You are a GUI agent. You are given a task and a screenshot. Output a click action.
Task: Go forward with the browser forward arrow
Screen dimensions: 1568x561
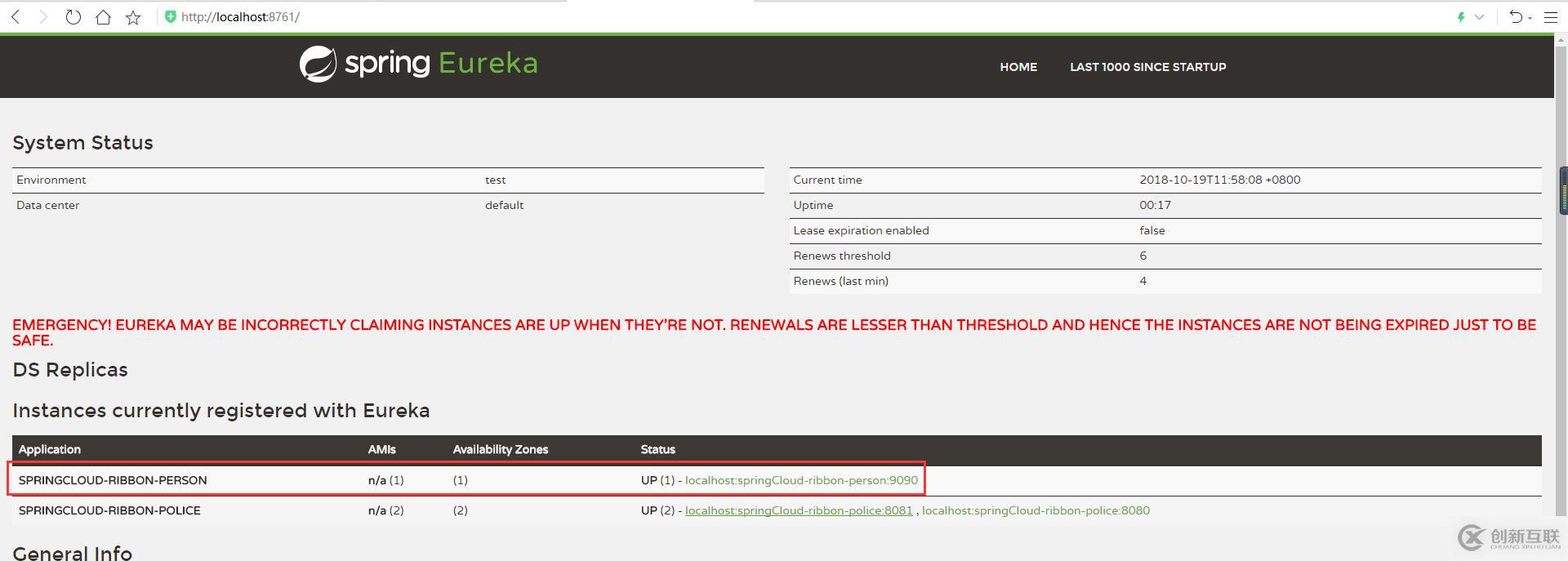[43, 16]
